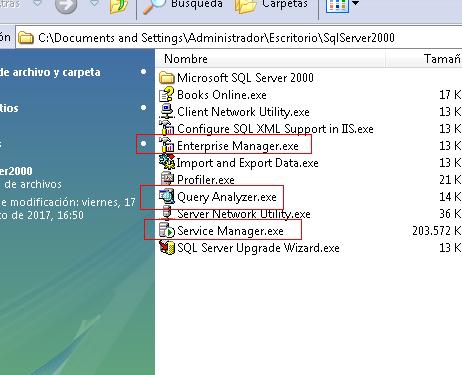The width and height of the screenshot is (462, 375).
Task: Click the Carpetas folders toolbar icon
Action: click(245, 6)
